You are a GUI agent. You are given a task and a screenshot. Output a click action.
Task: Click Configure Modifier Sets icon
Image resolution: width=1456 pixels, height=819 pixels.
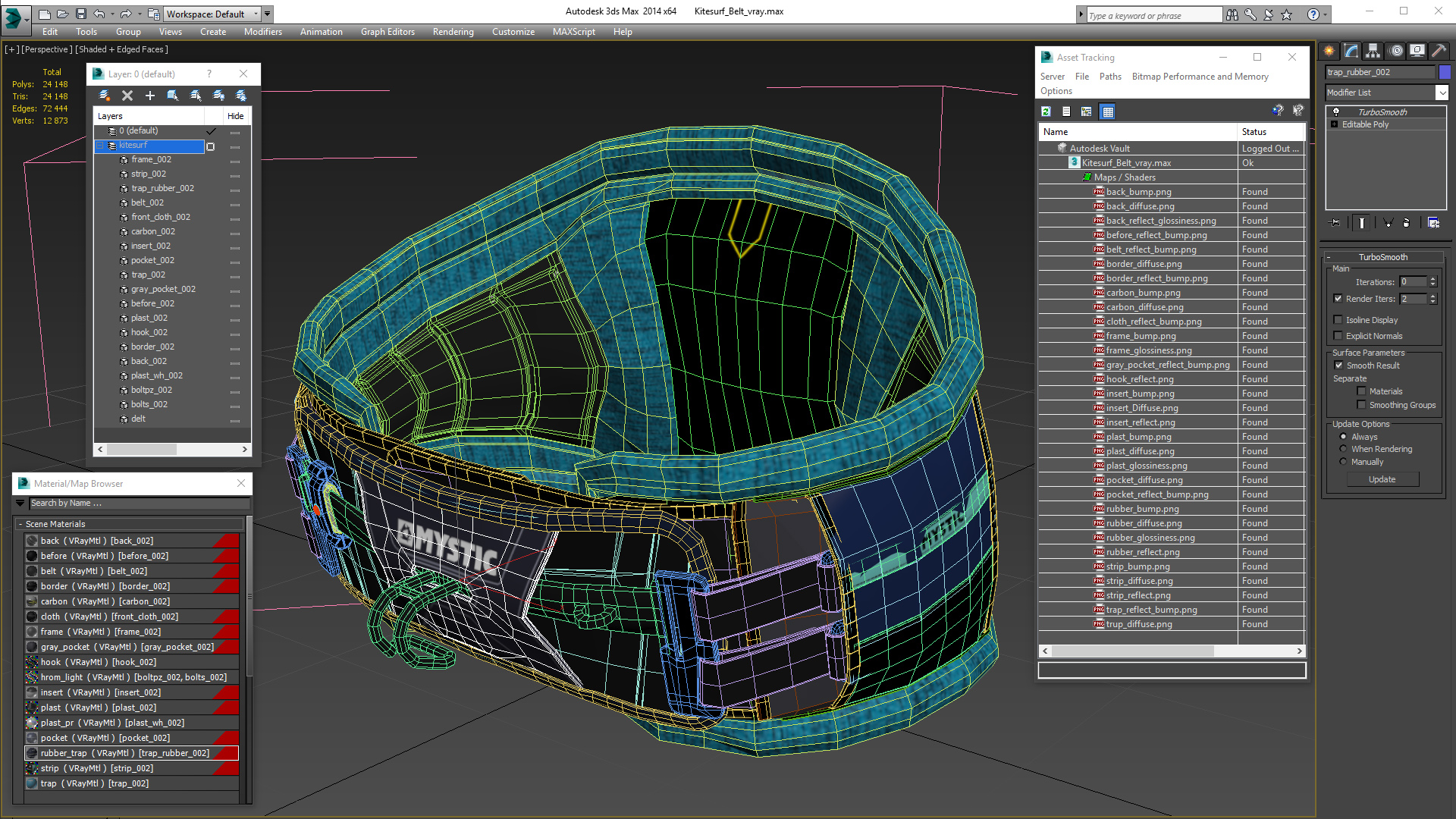pos(1433,223)
